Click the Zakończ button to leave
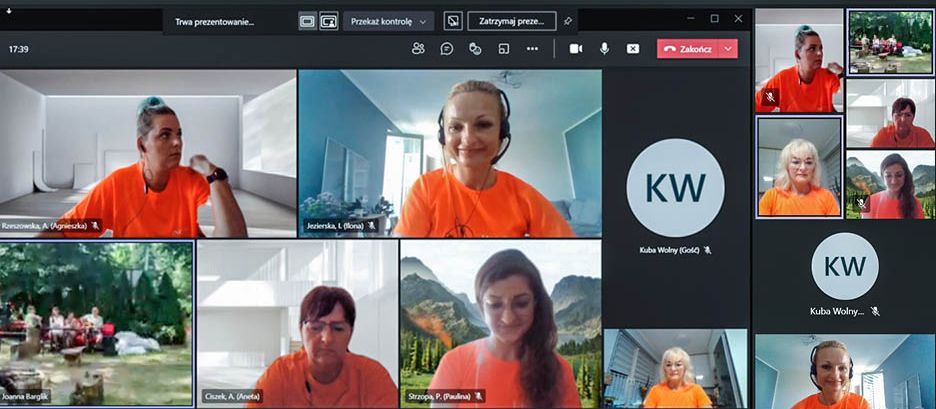The width and height of the screenshot is (936, 409). tap(688, 48)
